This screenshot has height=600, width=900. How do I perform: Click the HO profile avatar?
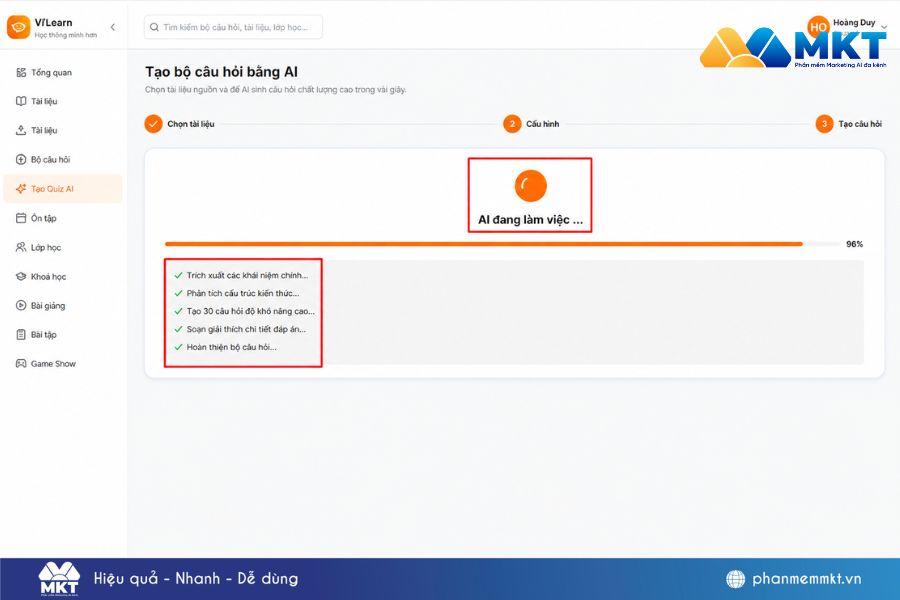tap(818, 26)
